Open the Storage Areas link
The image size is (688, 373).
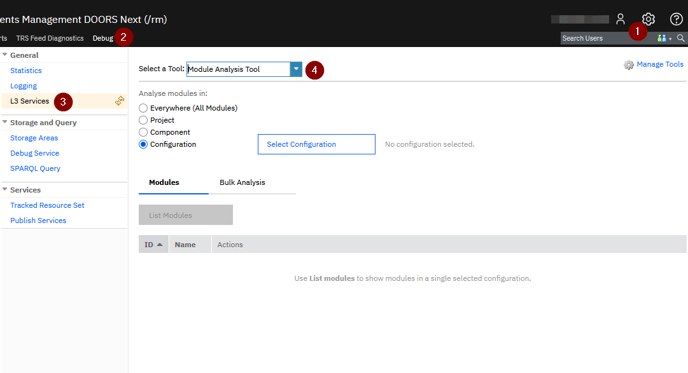point(34,138)
